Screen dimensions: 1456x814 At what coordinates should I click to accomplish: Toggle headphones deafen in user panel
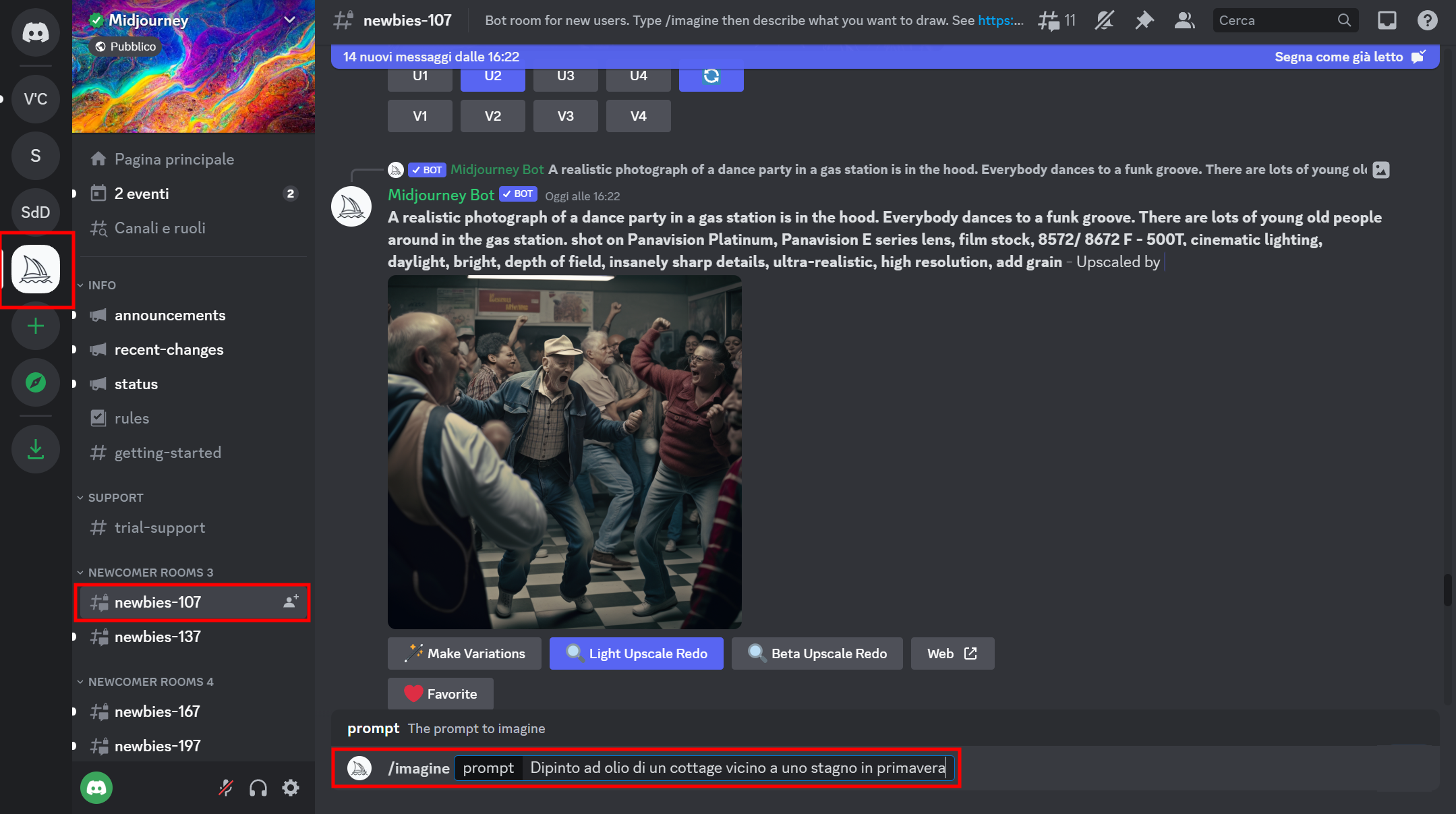pos(258,788)
